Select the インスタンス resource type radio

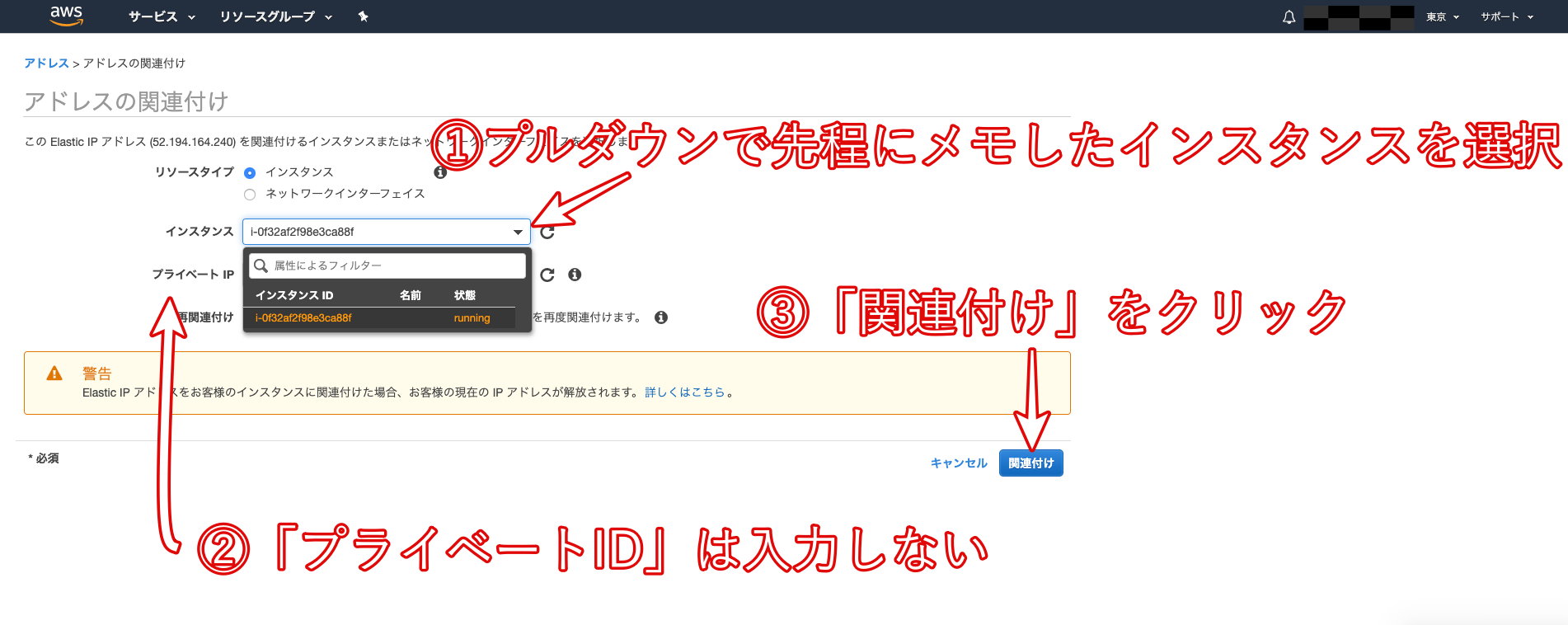coord(250,172)
